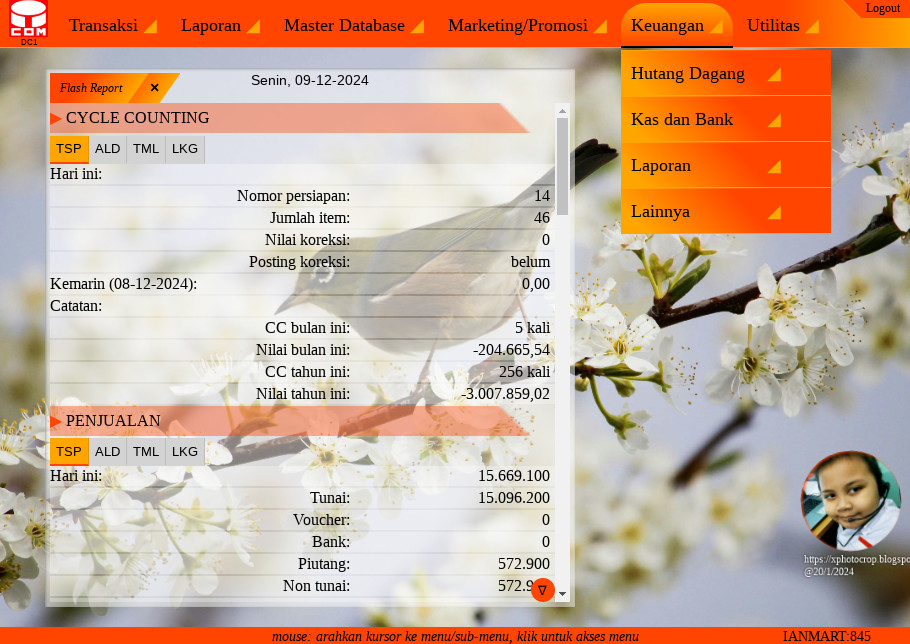This screenshot has height=644, width=910.
Task: Click the orange round scroll-down arrow button
Action: 542,590
